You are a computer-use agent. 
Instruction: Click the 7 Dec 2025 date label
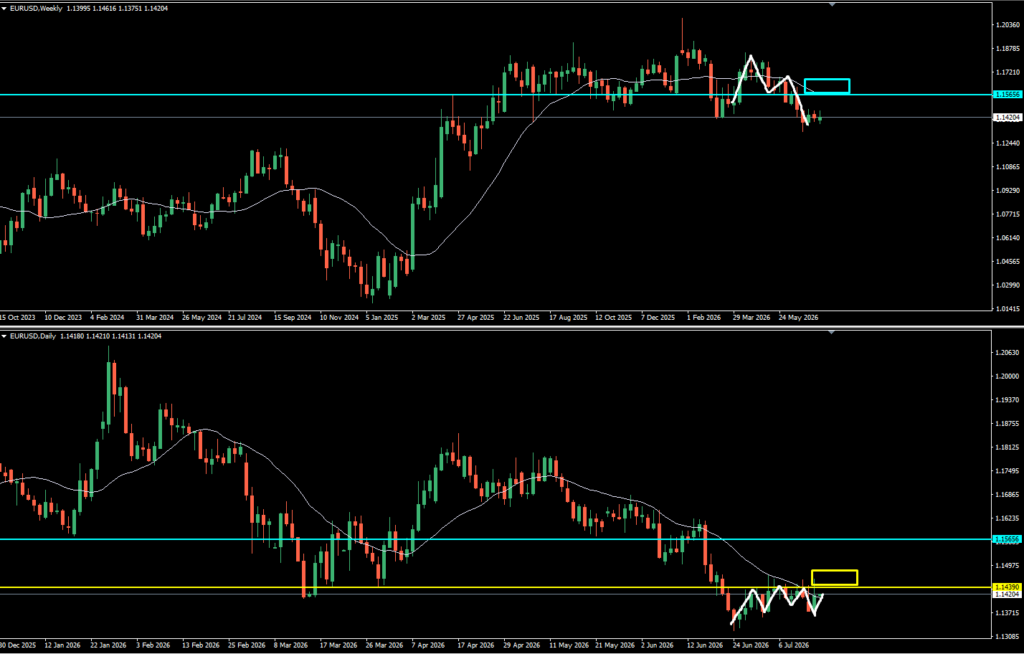[658, 318]
